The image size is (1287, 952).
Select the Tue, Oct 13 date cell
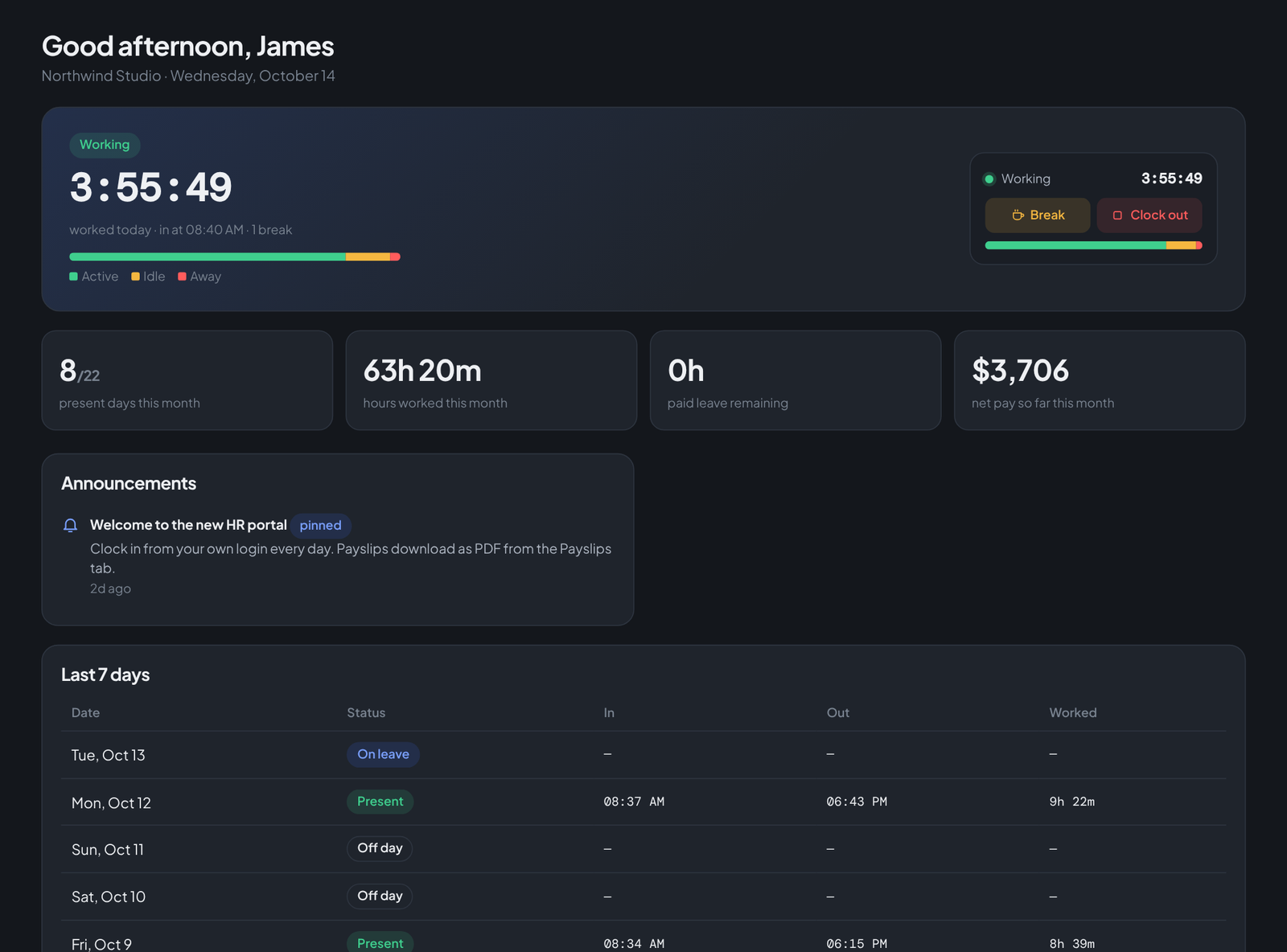coord(109,755)
